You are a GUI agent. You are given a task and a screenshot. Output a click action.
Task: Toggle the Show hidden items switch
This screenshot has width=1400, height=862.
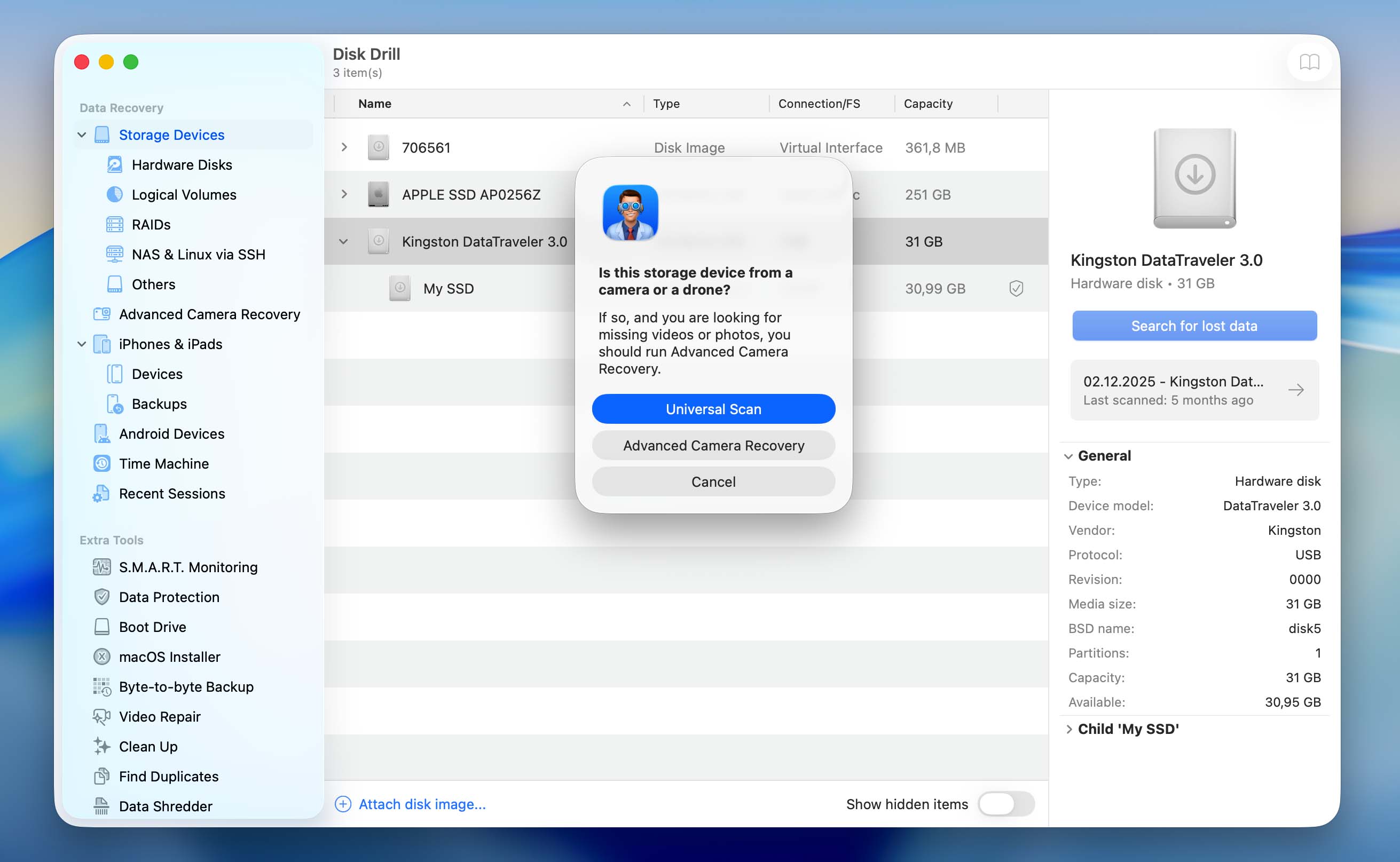click(x=1006, y=804)
